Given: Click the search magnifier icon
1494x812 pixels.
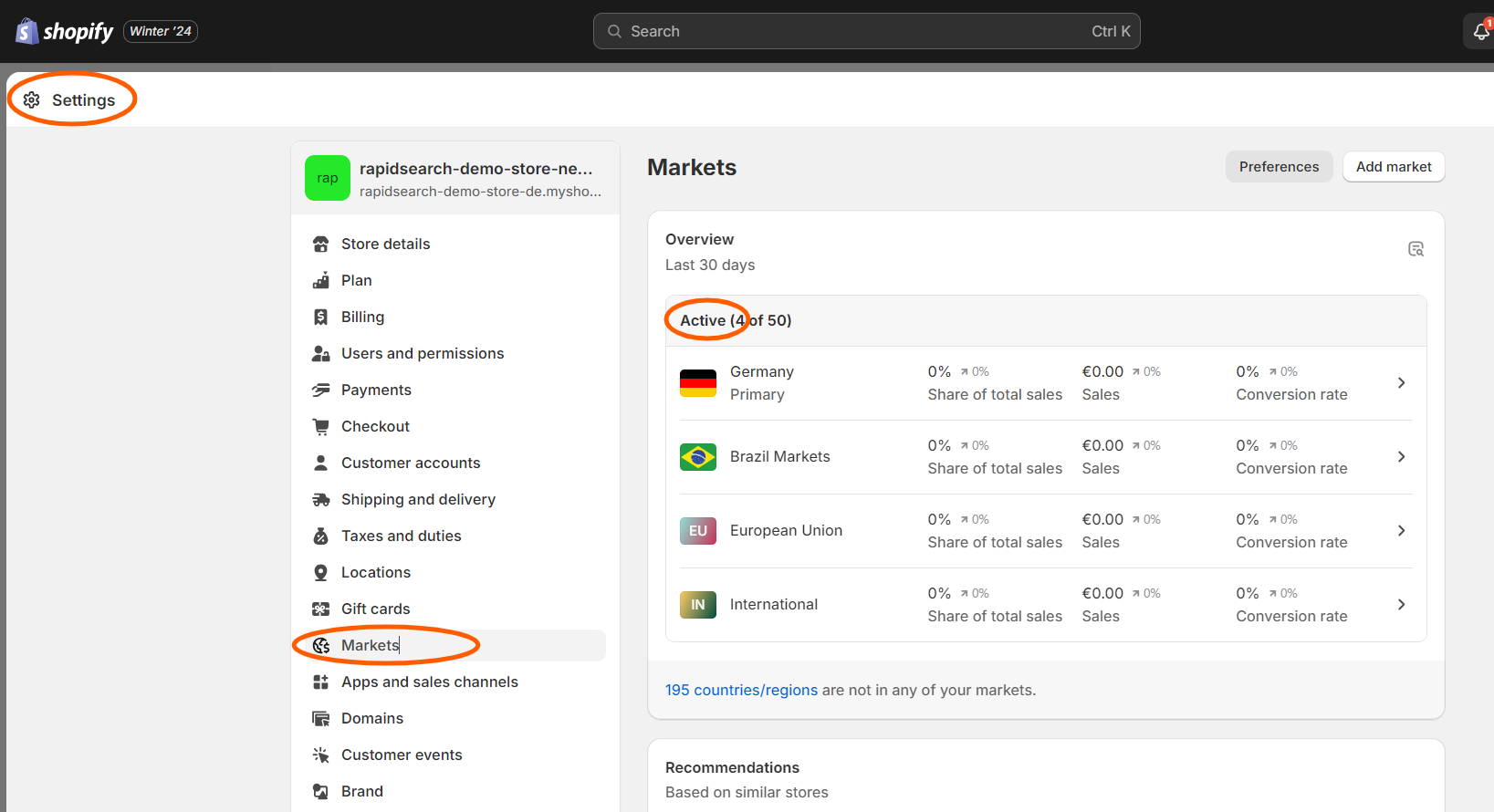Looking at the screenshot, I should pyautogui.click(x=615, y=31).
